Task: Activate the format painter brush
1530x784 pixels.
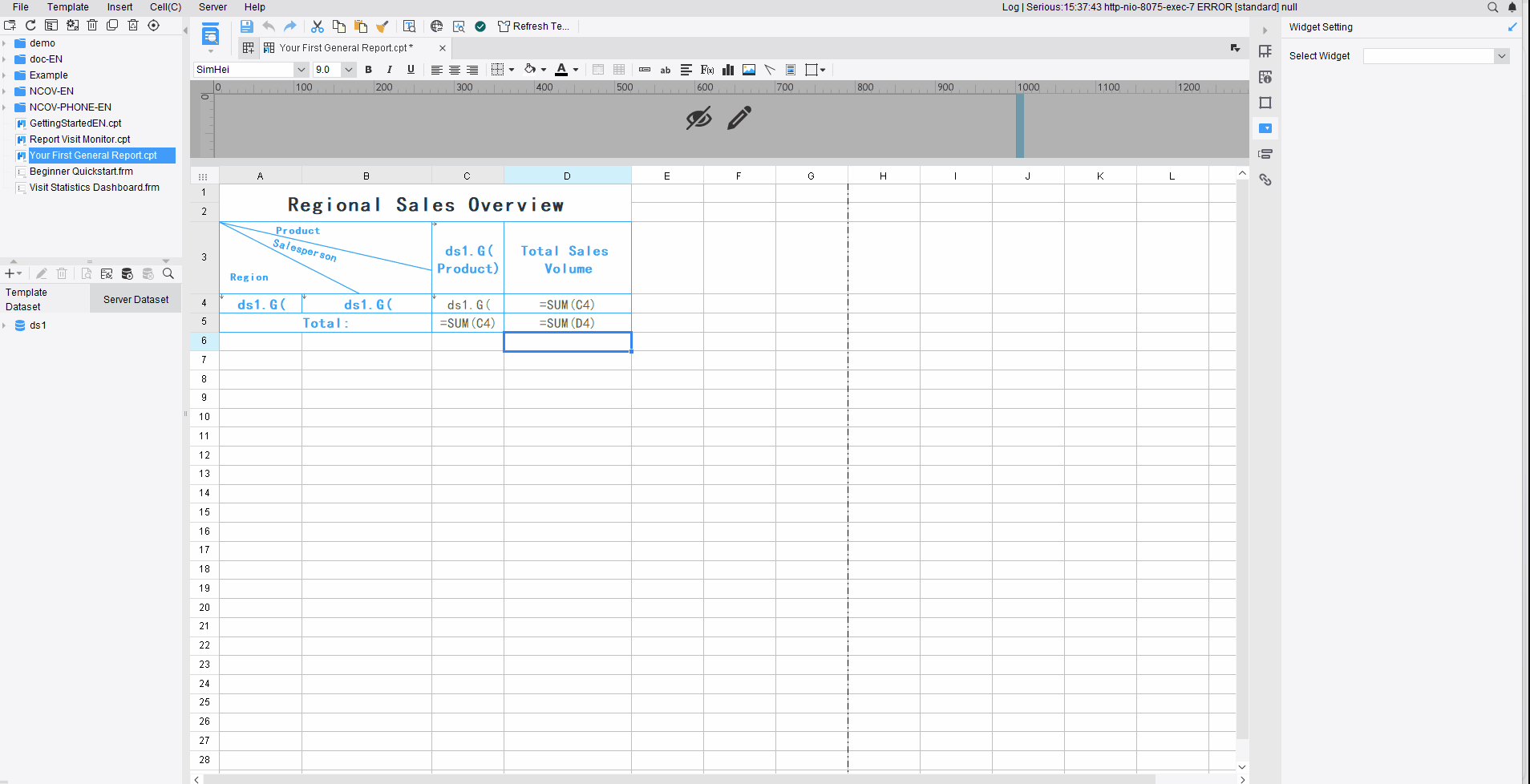Action: (382, 26)
